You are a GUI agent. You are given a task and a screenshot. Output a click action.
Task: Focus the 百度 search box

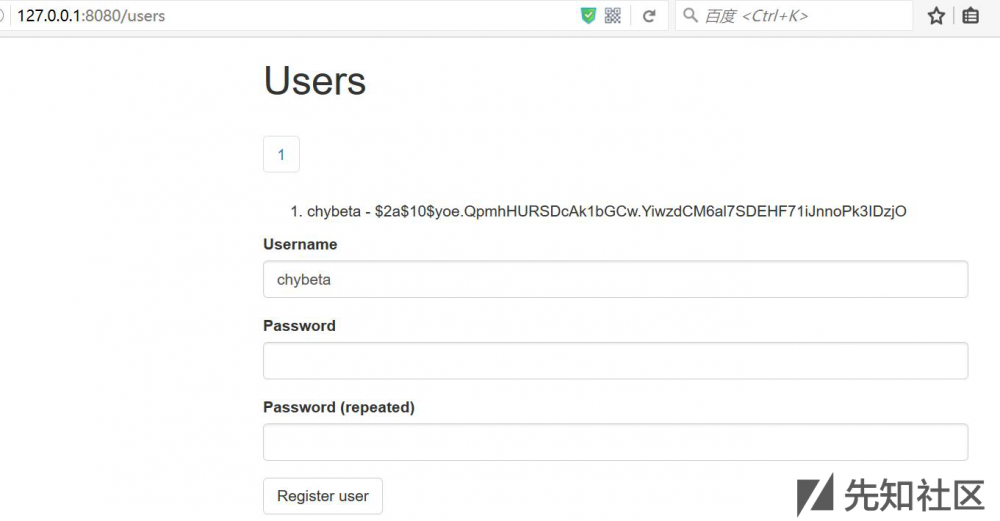click(x=794, y=15)
